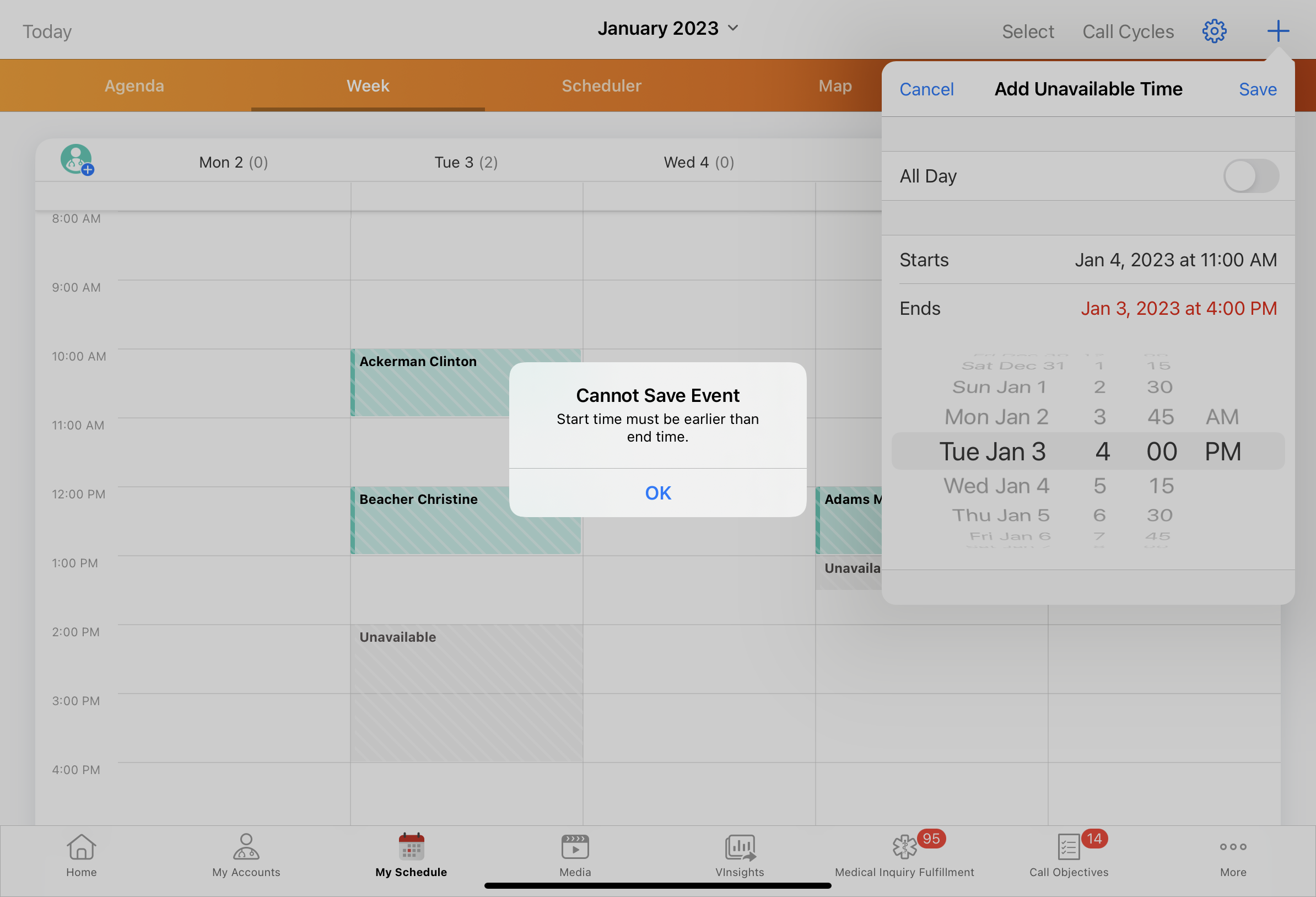Image resolution: width=1316 pixels, height=897 pixels.
Task: Click Cancel in Add Unavailable Time
Action: [926, 89]
